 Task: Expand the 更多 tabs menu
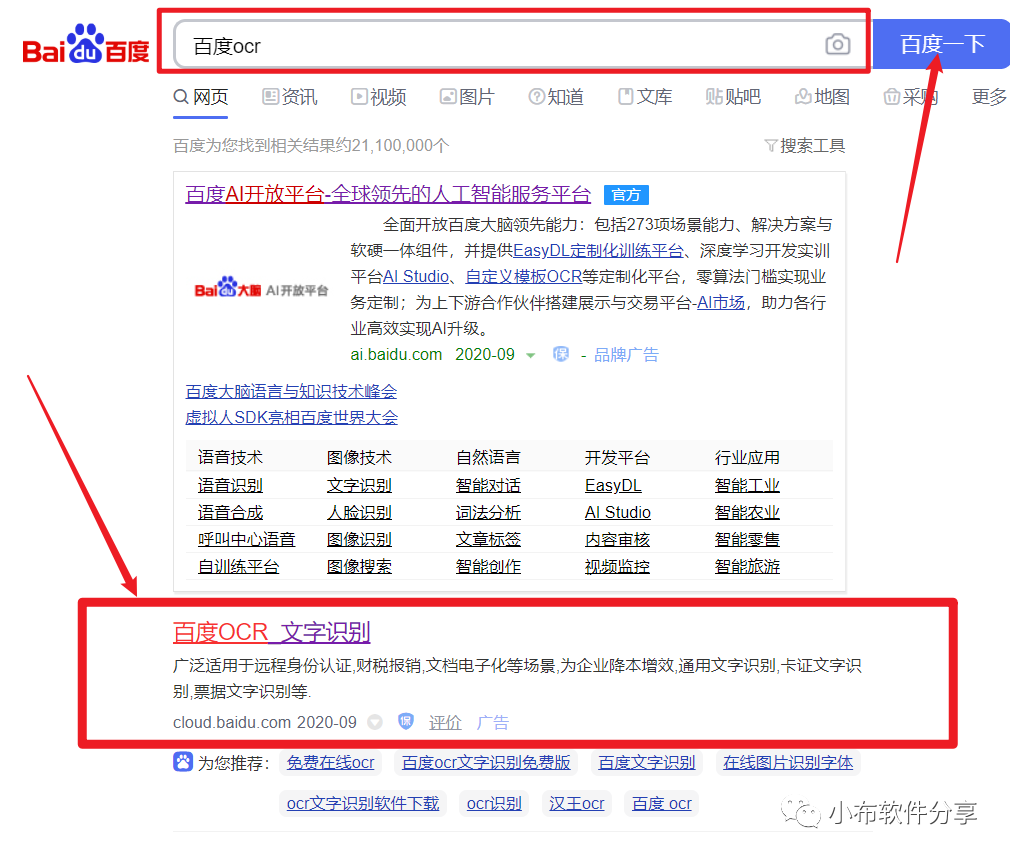[989, 97]
